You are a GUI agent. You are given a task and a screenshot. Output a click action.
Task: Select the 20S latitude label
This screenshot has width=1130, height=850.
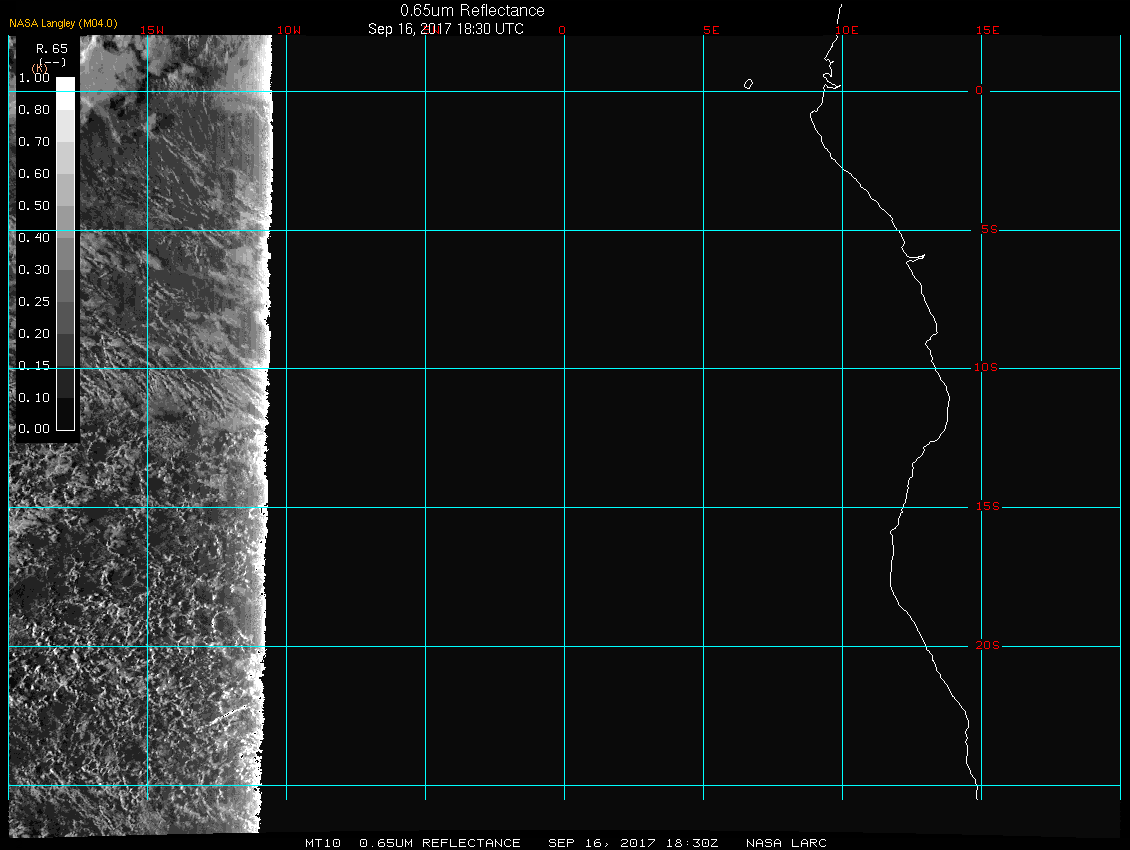(987, 646)
